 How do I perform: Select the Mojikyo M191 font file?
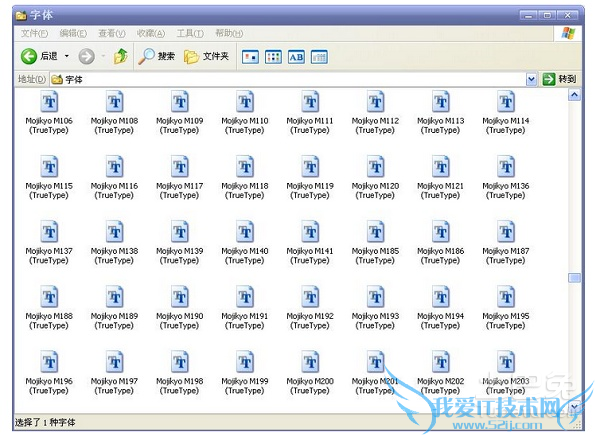click(x=245, y=308)
